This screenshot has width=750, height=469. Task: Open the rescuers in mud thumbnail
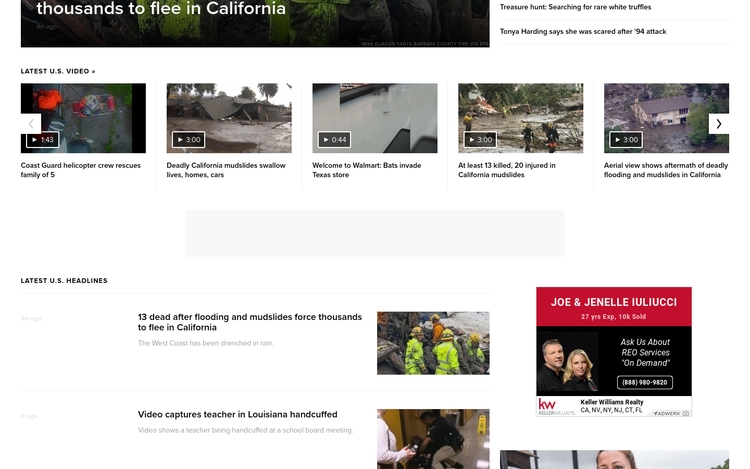(x=520, y=118)
